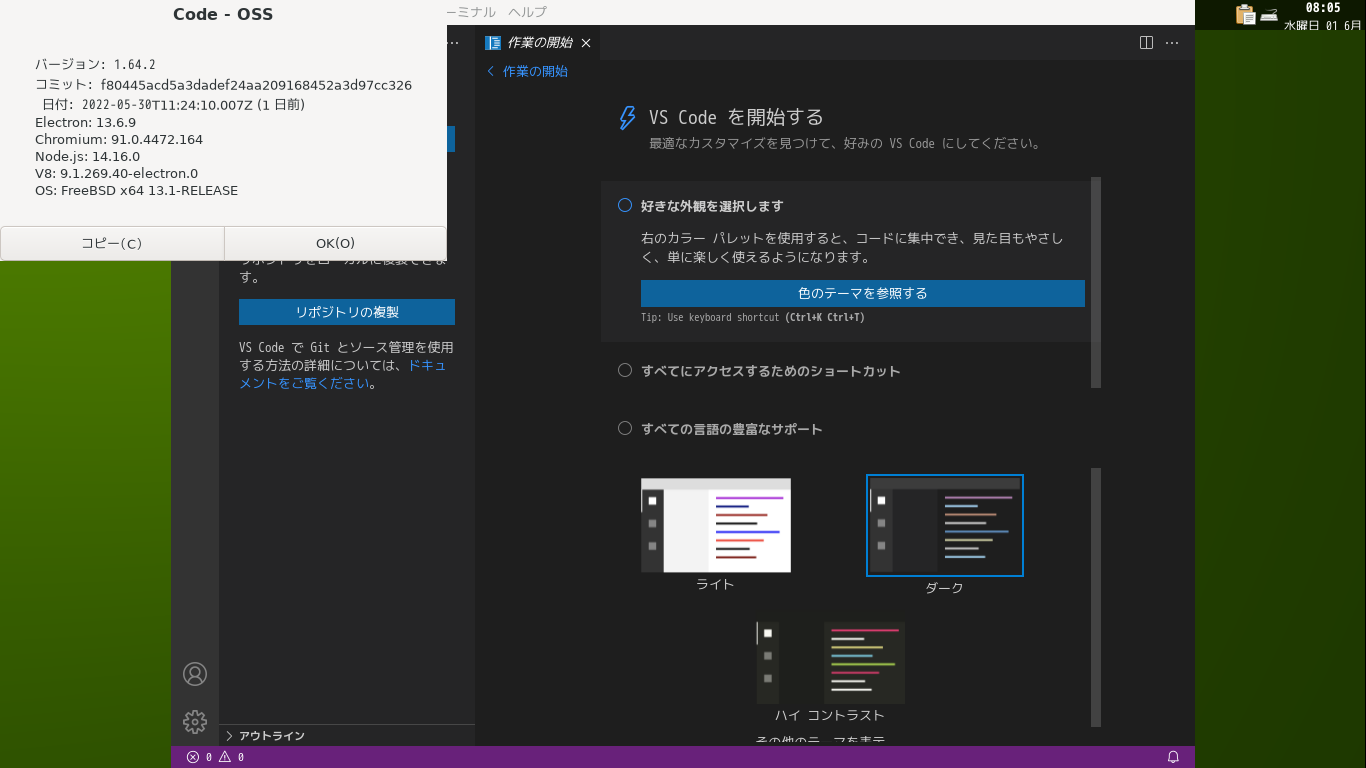Click the clipboard icon in the system tray
This screenshot has width=1366, height=768.
[1245, 14]
